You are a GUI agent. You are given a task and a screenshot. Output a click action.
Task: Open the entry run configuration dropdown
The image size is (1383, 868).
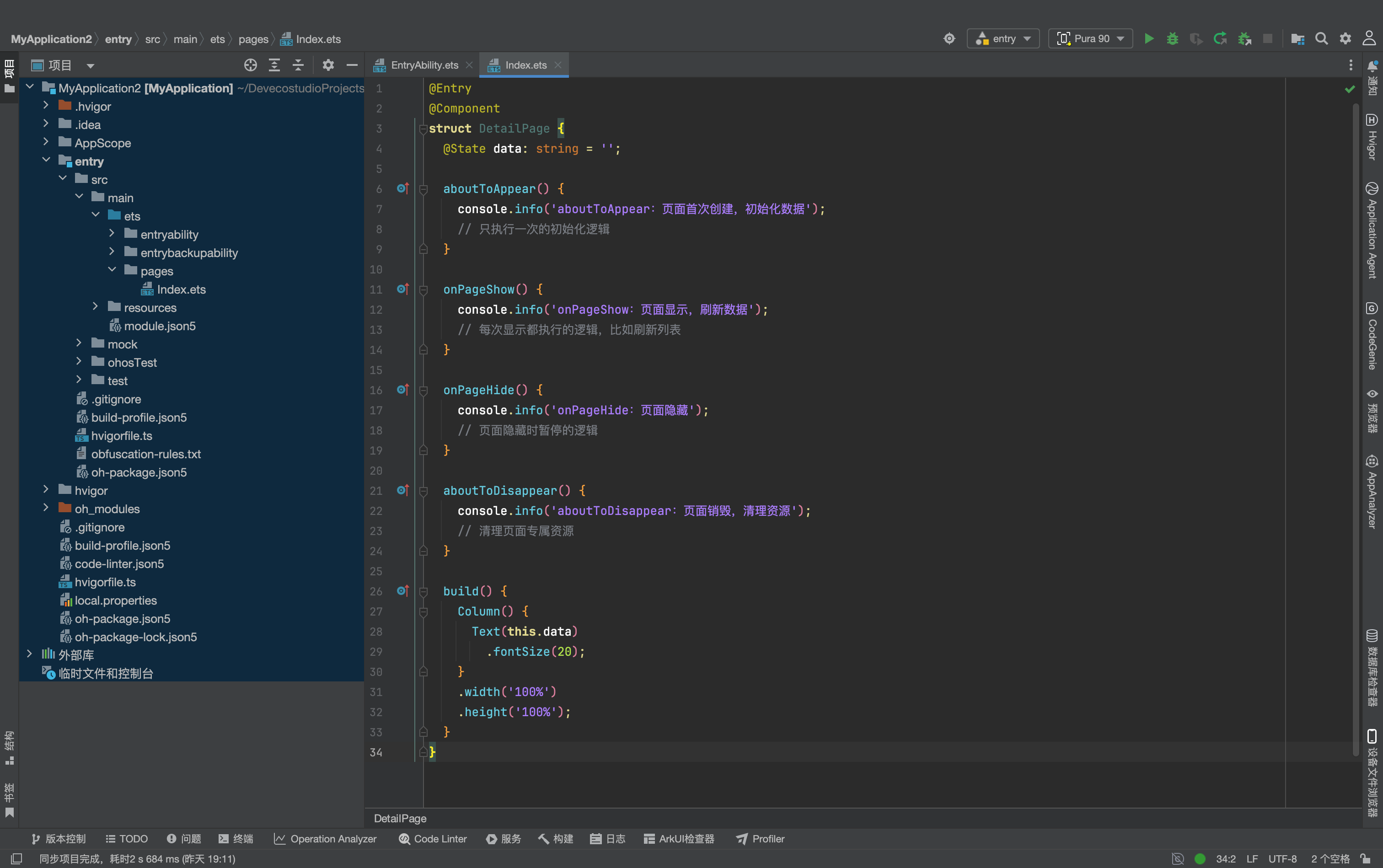(x=1003, y=38)
